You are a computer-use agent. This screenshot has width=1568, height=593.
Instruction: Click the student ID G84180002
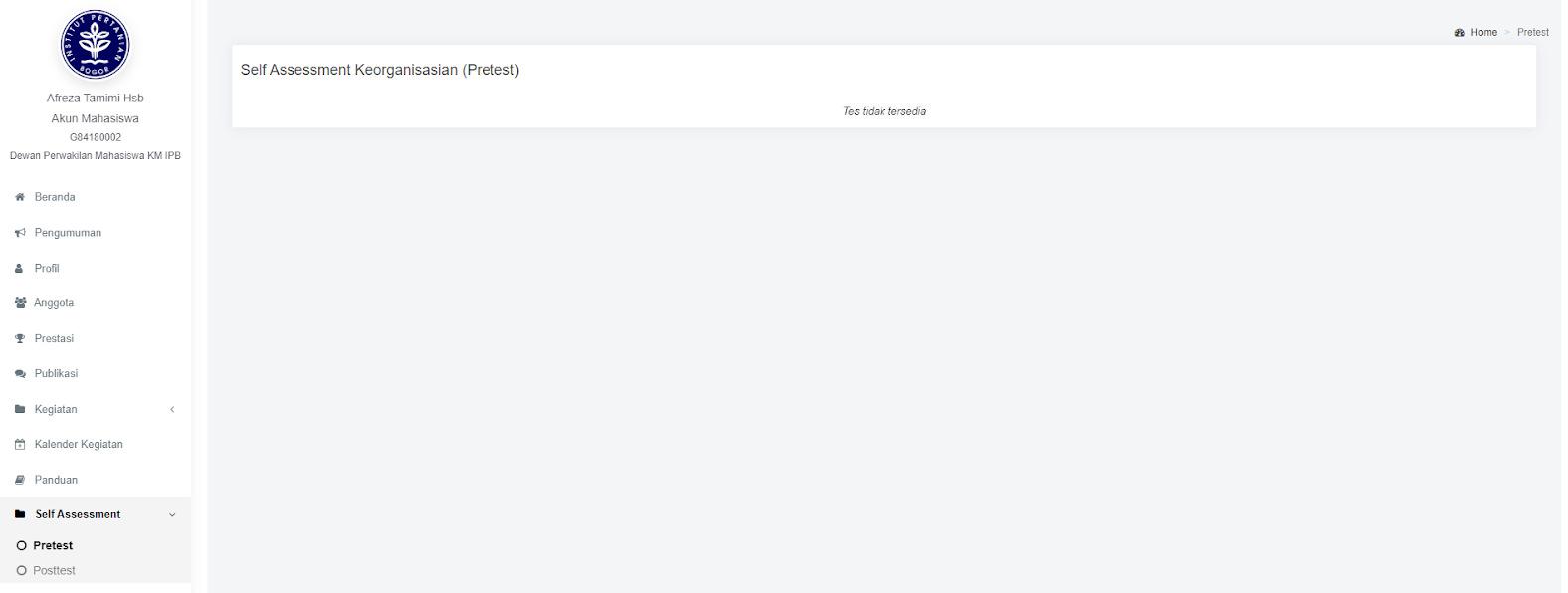[x=95, y=138]
